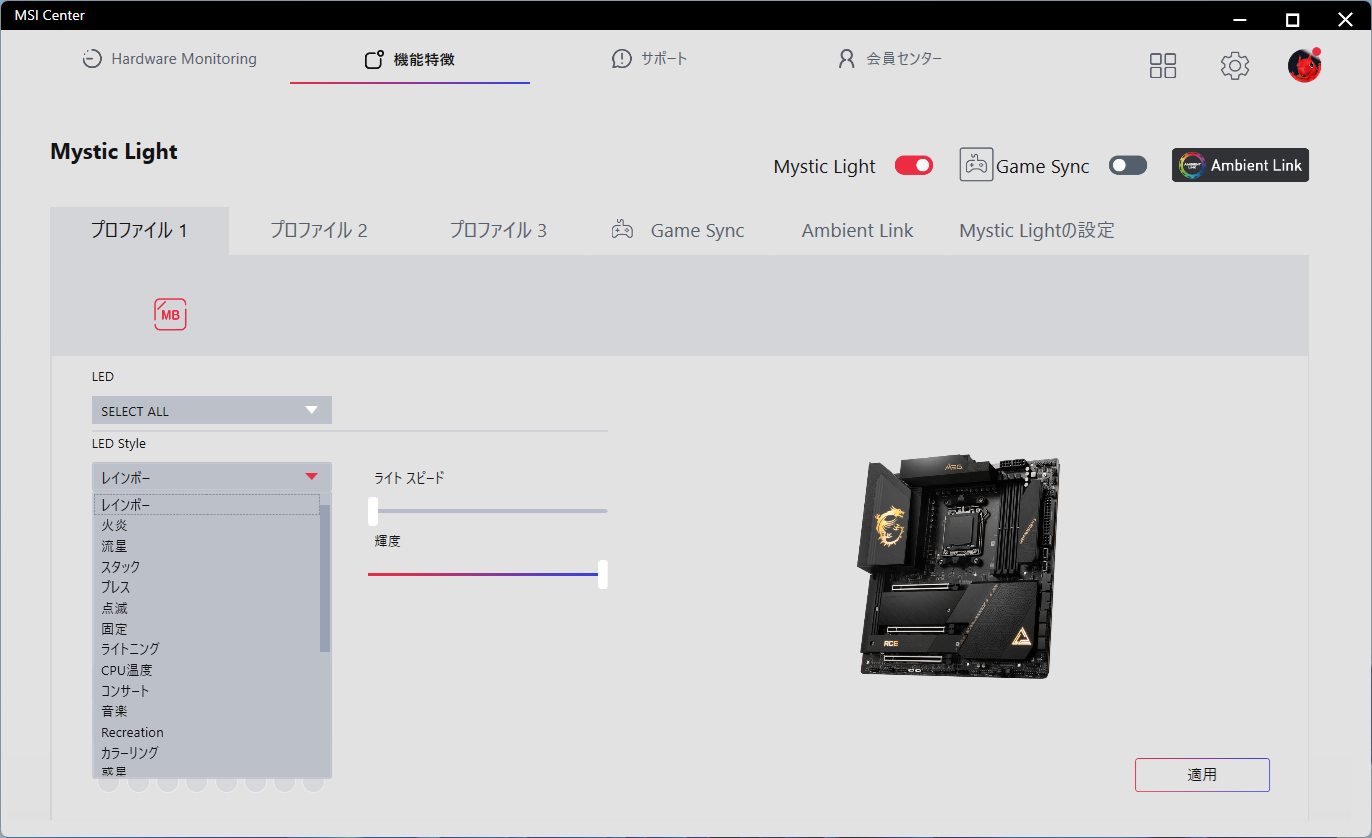Choose 流星 LED style
Viewport: 1372px width, 838px height.
click(207, 546)
